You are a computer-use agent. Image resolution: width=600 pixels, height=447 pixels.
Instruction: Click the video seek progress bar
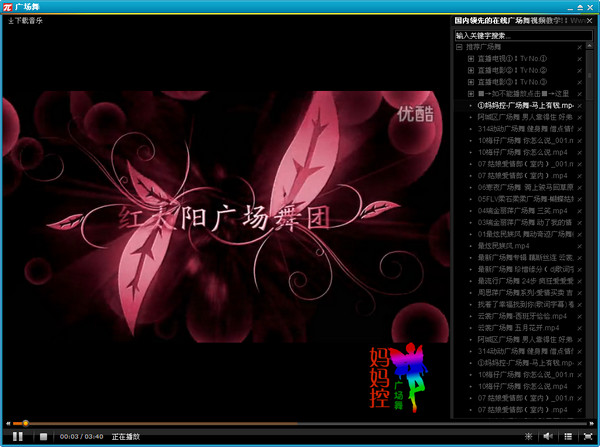coord(300,423)
